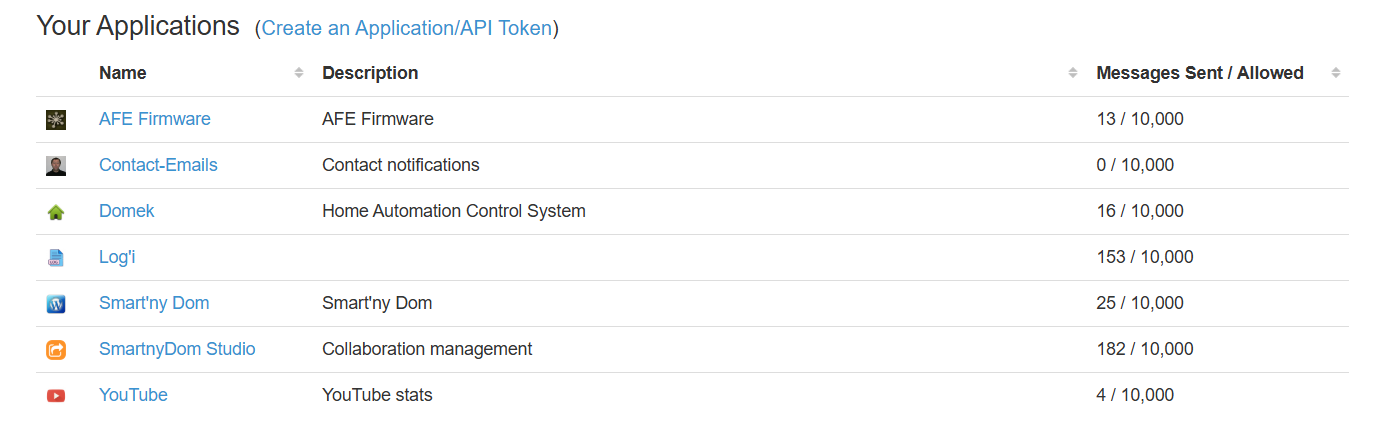Open Create an Application/API Token link

407,28
